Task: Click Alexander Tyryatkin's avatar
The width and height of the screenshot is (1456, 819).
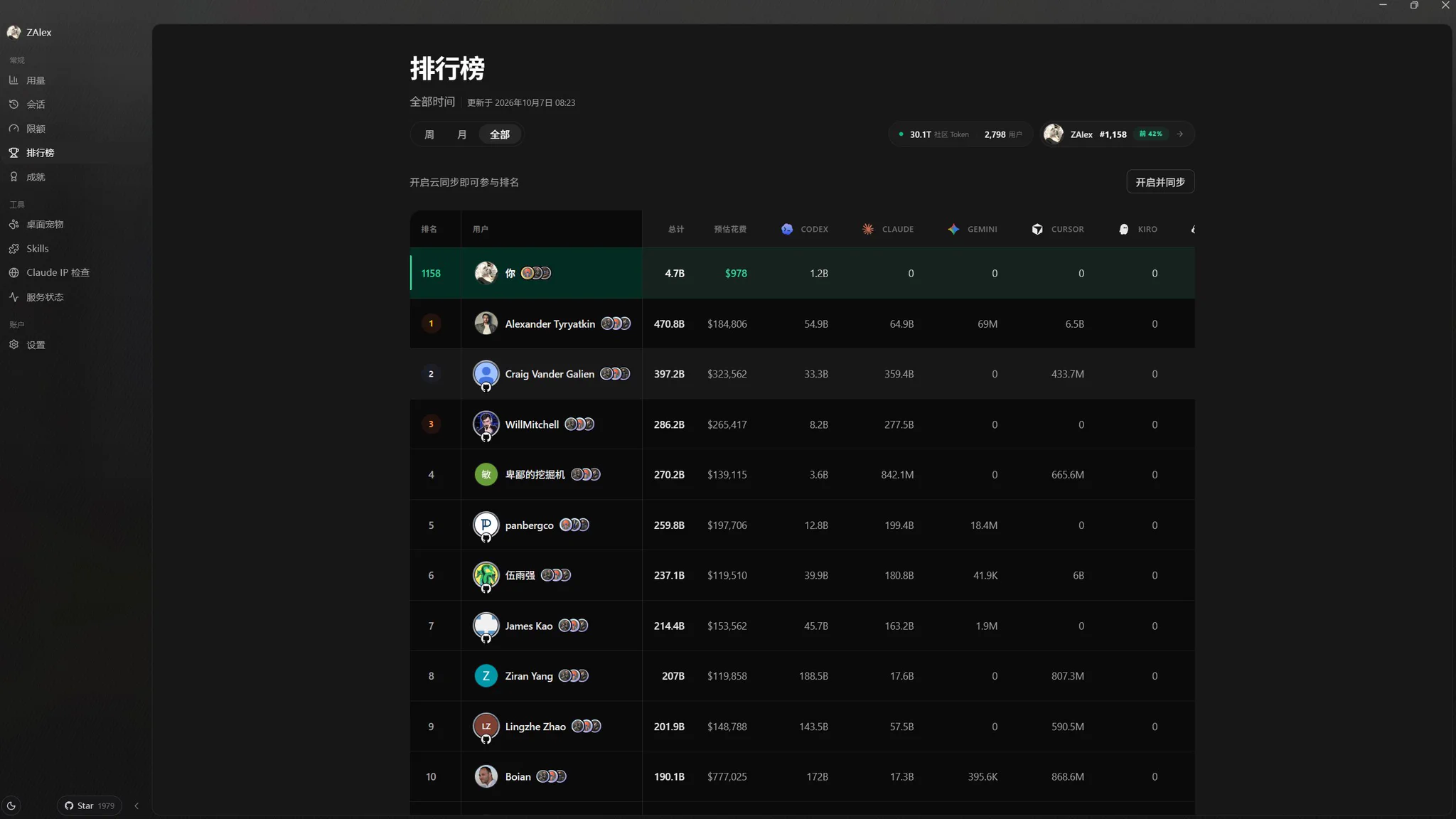Action: pos(486,323)
